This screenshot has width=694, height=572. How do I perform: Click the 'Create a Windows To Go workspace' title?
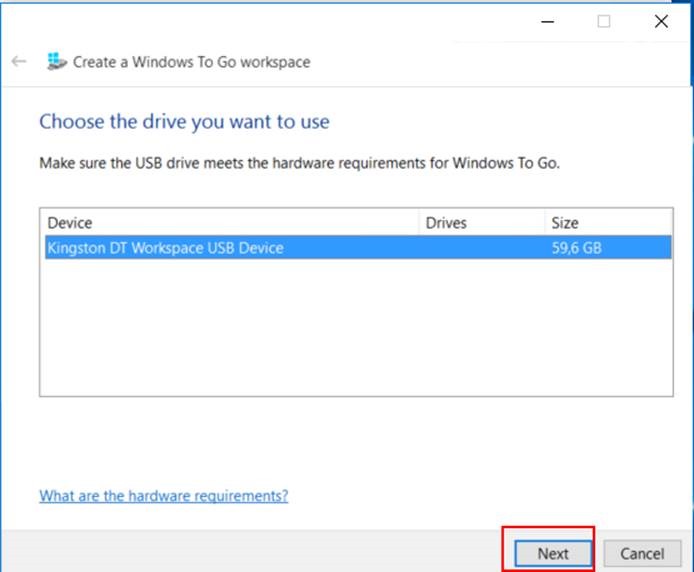(x=192, y=62)
